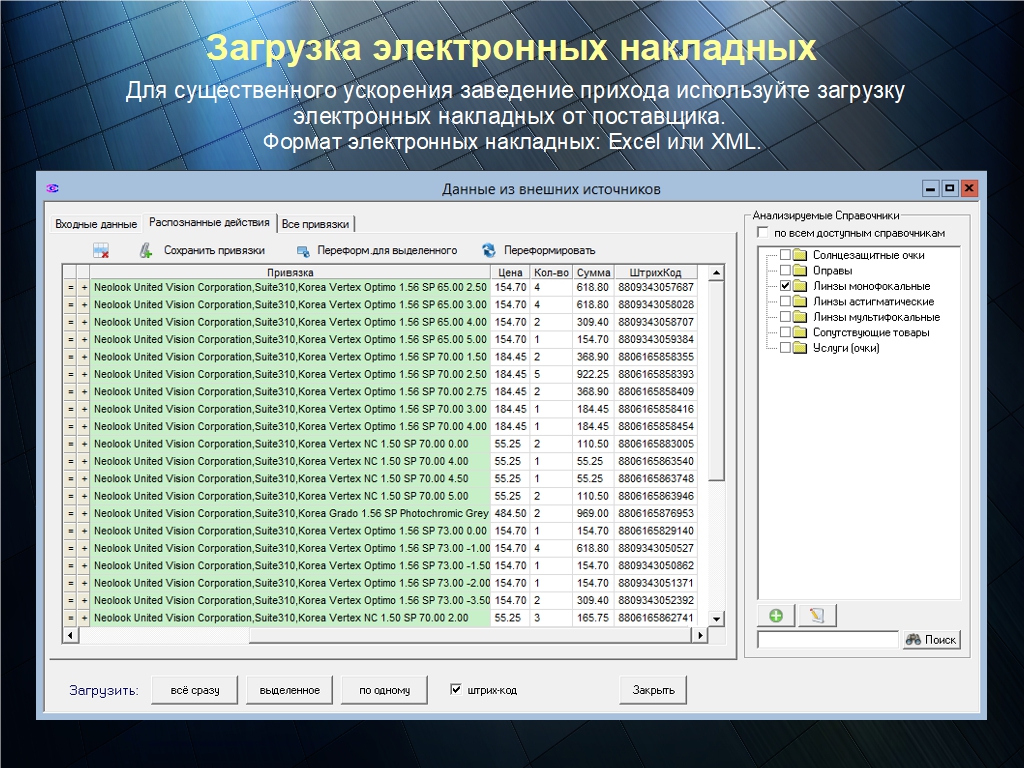Check the 'Солнцезащитные очки' checkbox
Viewport: 1024px width, 768px height.
[x=785, y=255]
